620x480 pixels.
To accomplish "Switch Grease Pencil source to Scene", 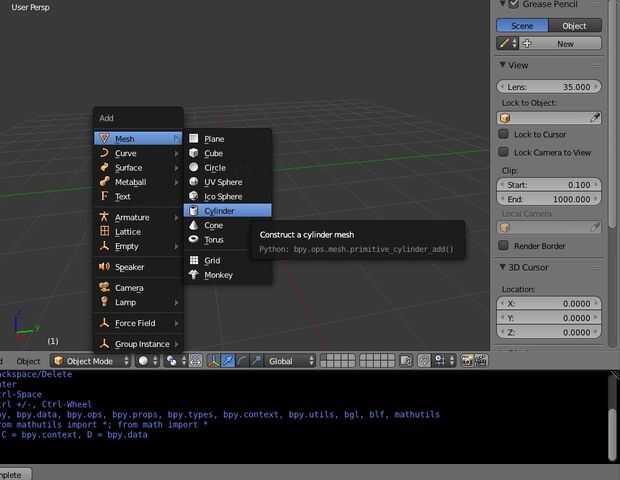I will tap(522, 26).
